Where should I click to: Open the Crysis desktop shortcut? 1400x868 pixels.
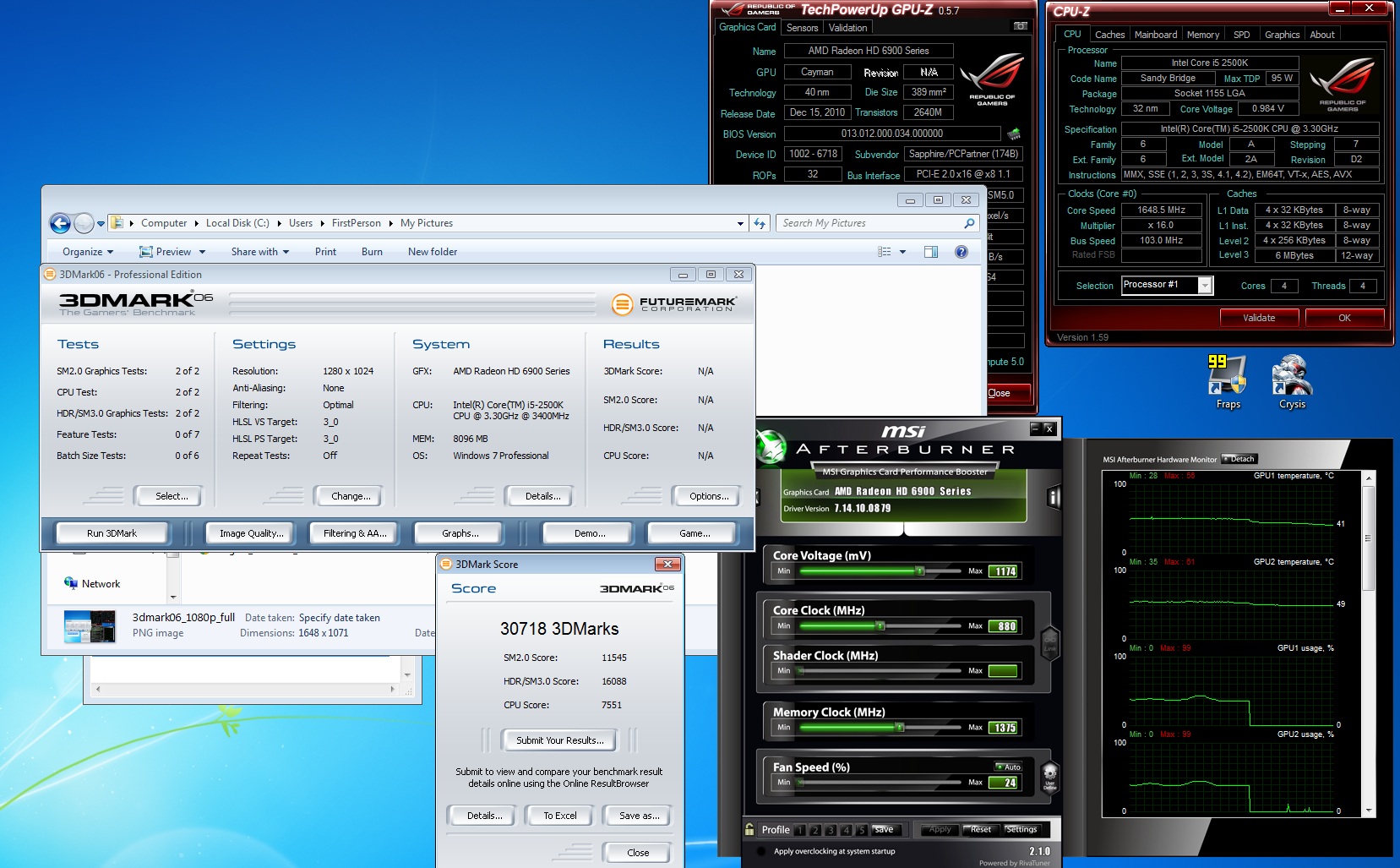pyautogui.click(x=1292, y=381)
